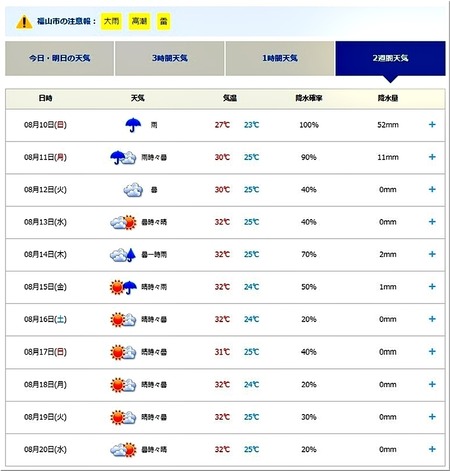Screen dimensions: 450x471
Task: Click the sun and cloud icon for 08月18日
Action: click(123, 385)
